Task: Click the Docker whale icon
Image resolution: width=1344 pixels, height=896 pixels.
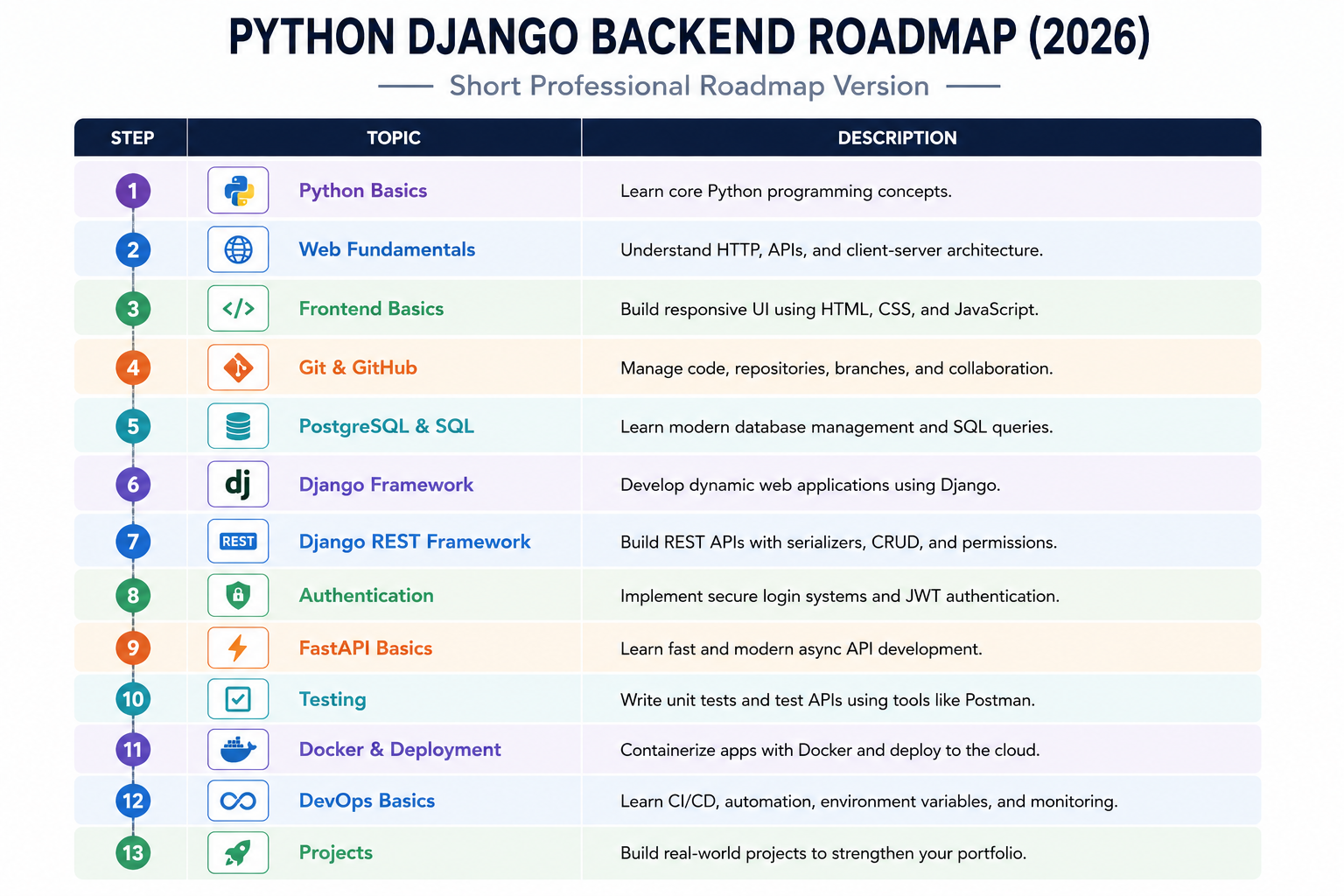Action: click(x=238, y=749)
